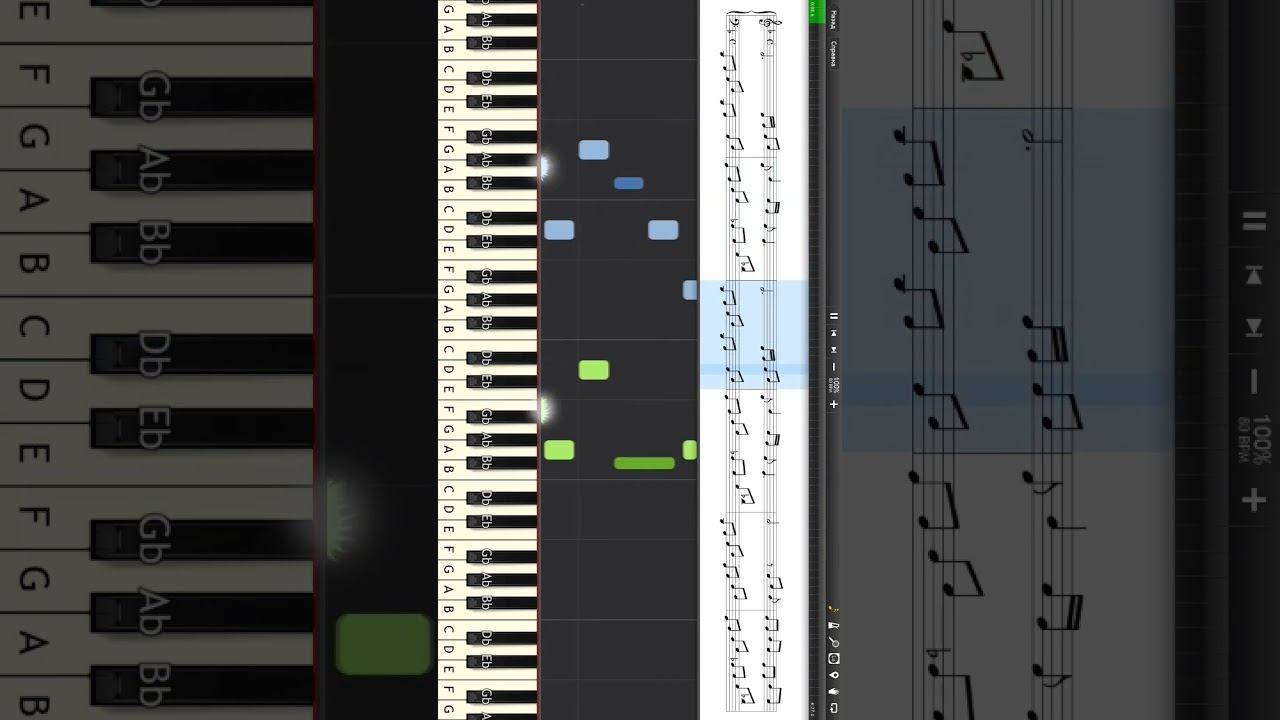This screenshot has width=1280, height=720.
Task: Decrease tempo with the minus button
Action: tap(834, 367)
